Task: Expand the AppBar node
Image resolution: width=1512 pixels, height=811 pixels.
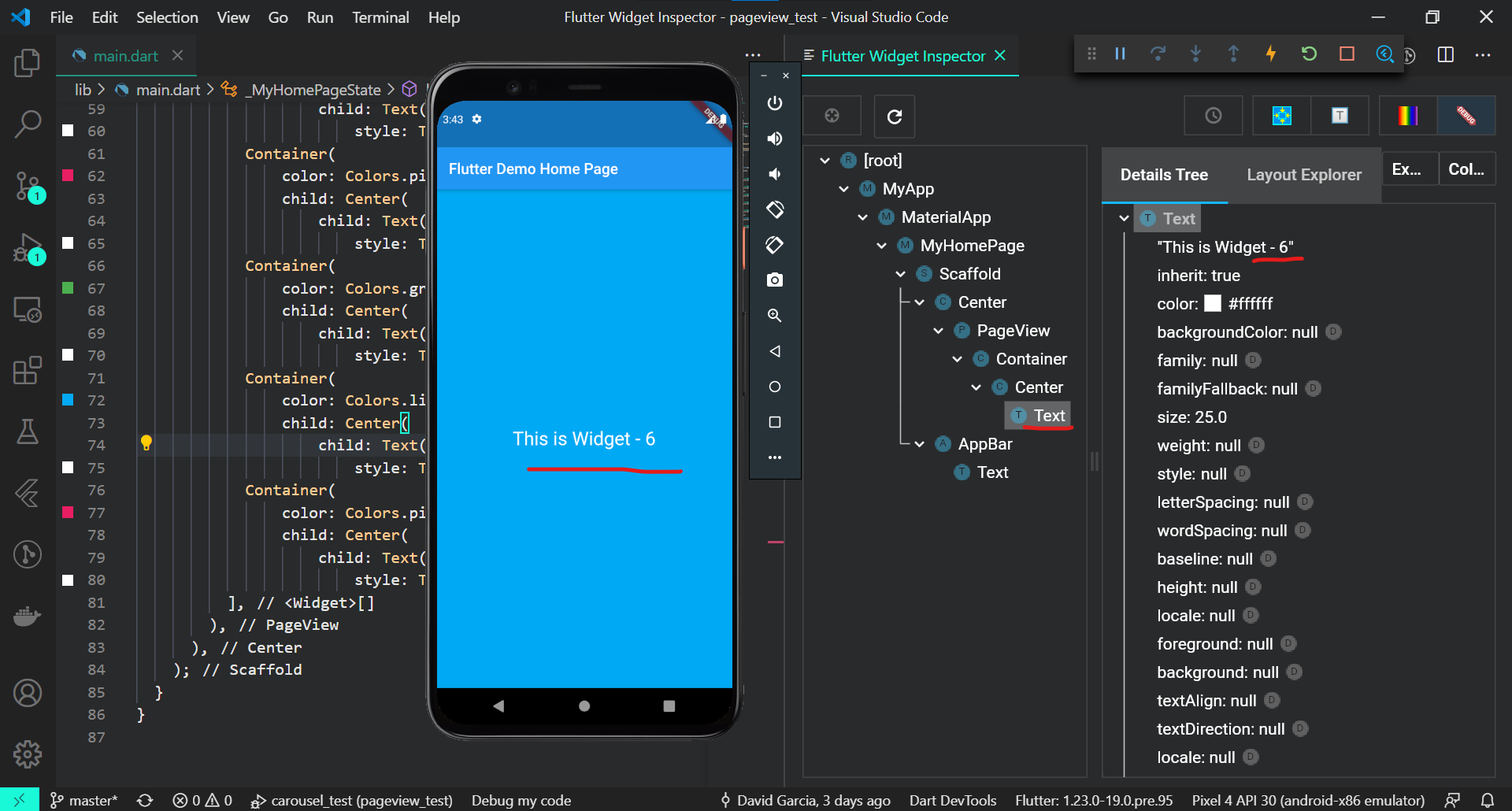Action: [919, 443]
